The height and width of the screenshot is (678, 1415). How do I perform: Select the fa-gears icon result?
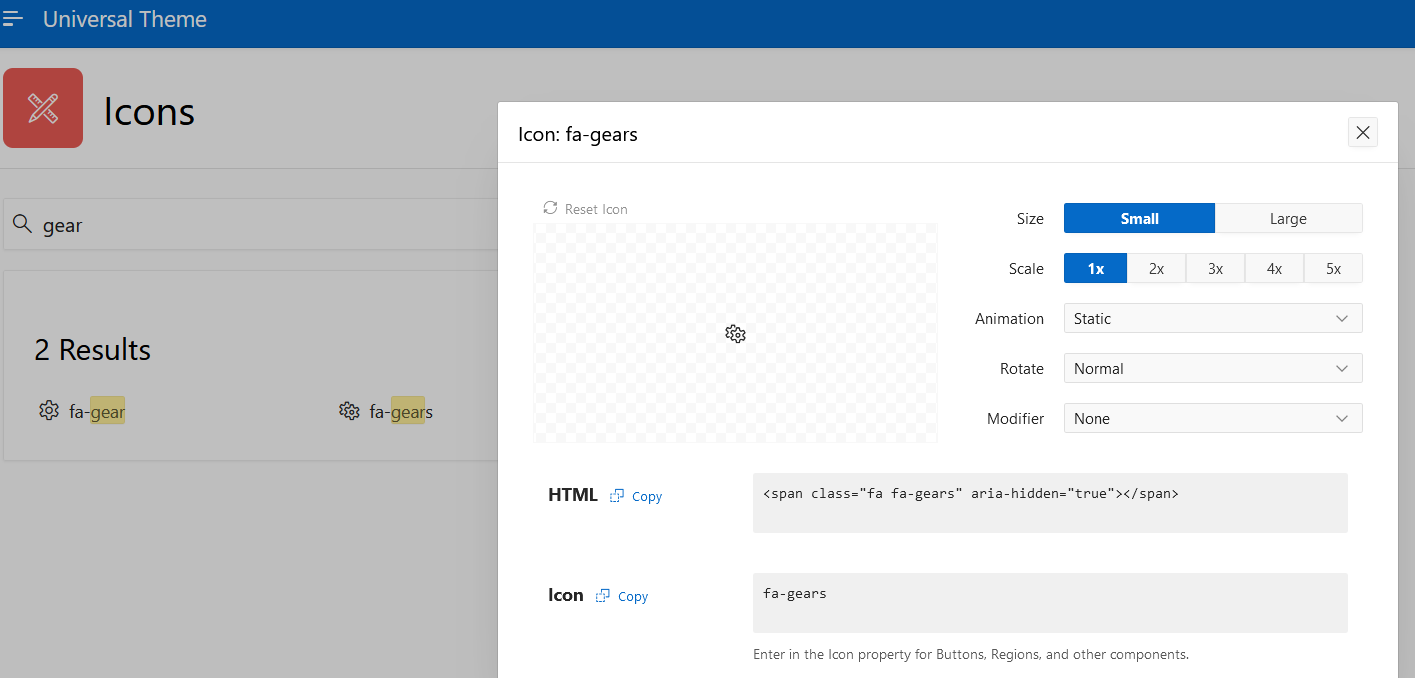click(386, 411)
